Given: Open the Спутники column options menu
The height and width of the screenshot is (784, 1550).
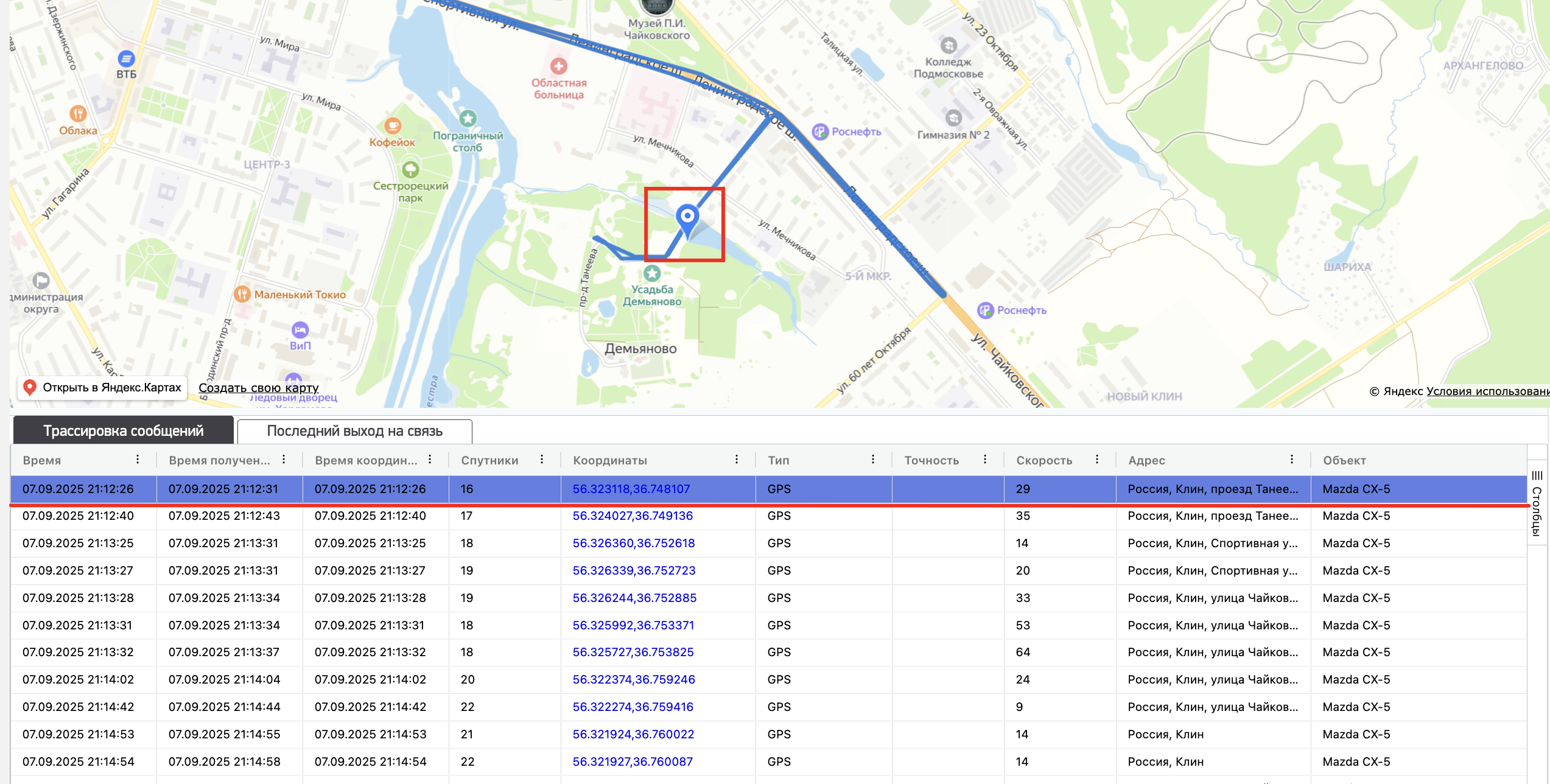Looking at the screenshot, I should coord(542,460).
